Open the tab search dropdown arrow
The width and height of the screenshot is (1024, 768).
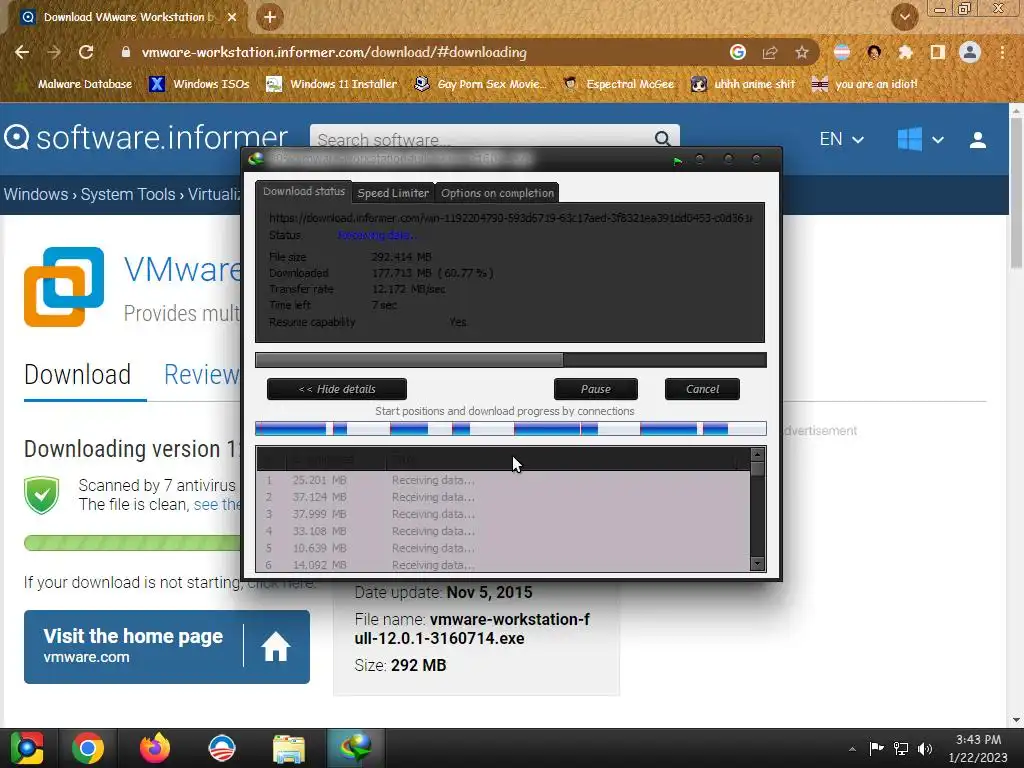(905, 17)
